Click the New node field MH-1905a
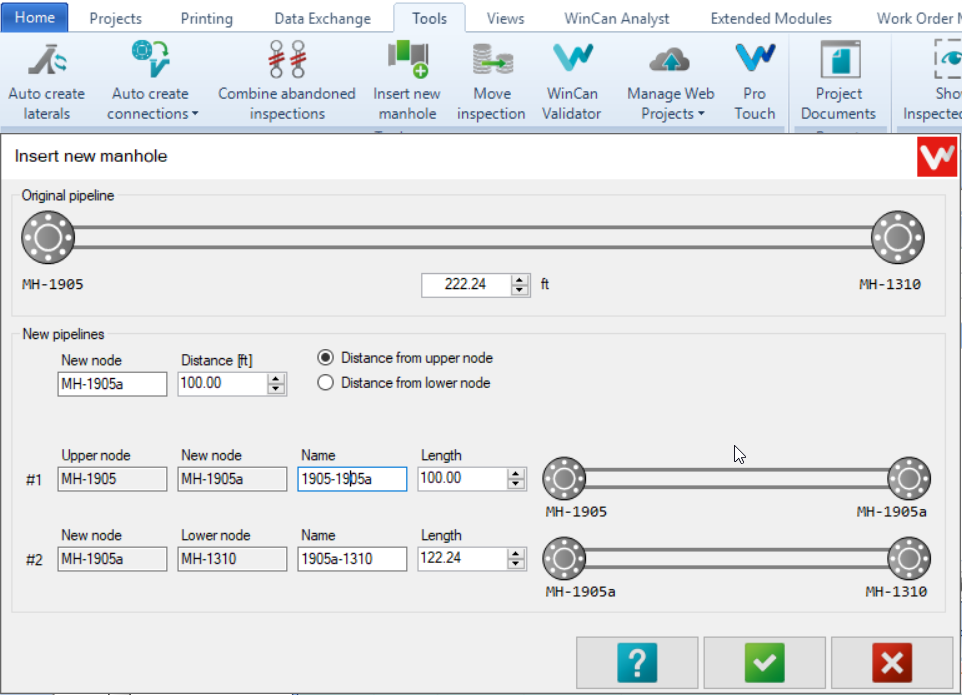The width and height of the screenshot is (962, 695). pyautogui.click(x=112, y=384)
